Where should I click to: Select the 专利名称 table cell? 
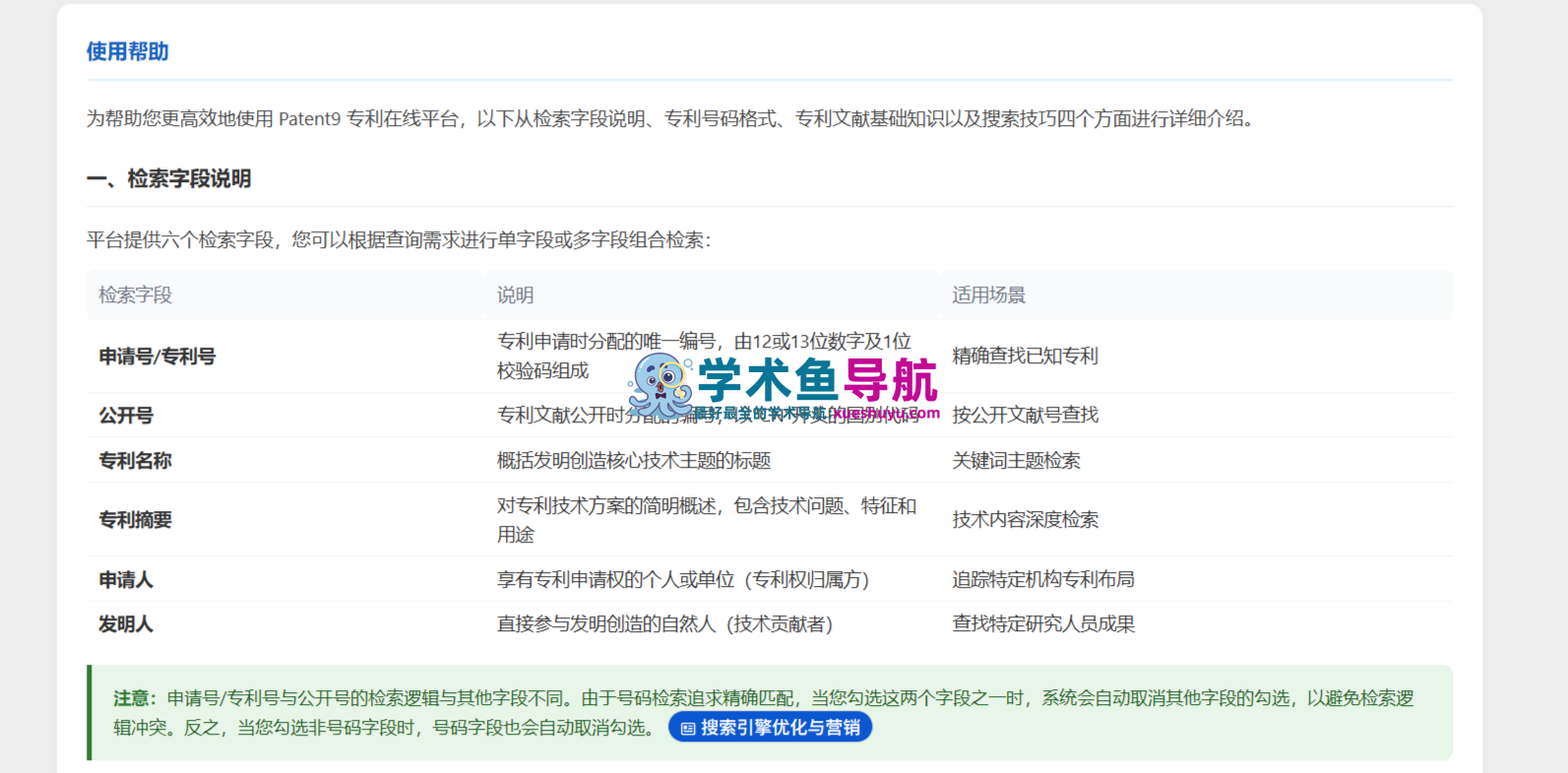pos(286,461)
